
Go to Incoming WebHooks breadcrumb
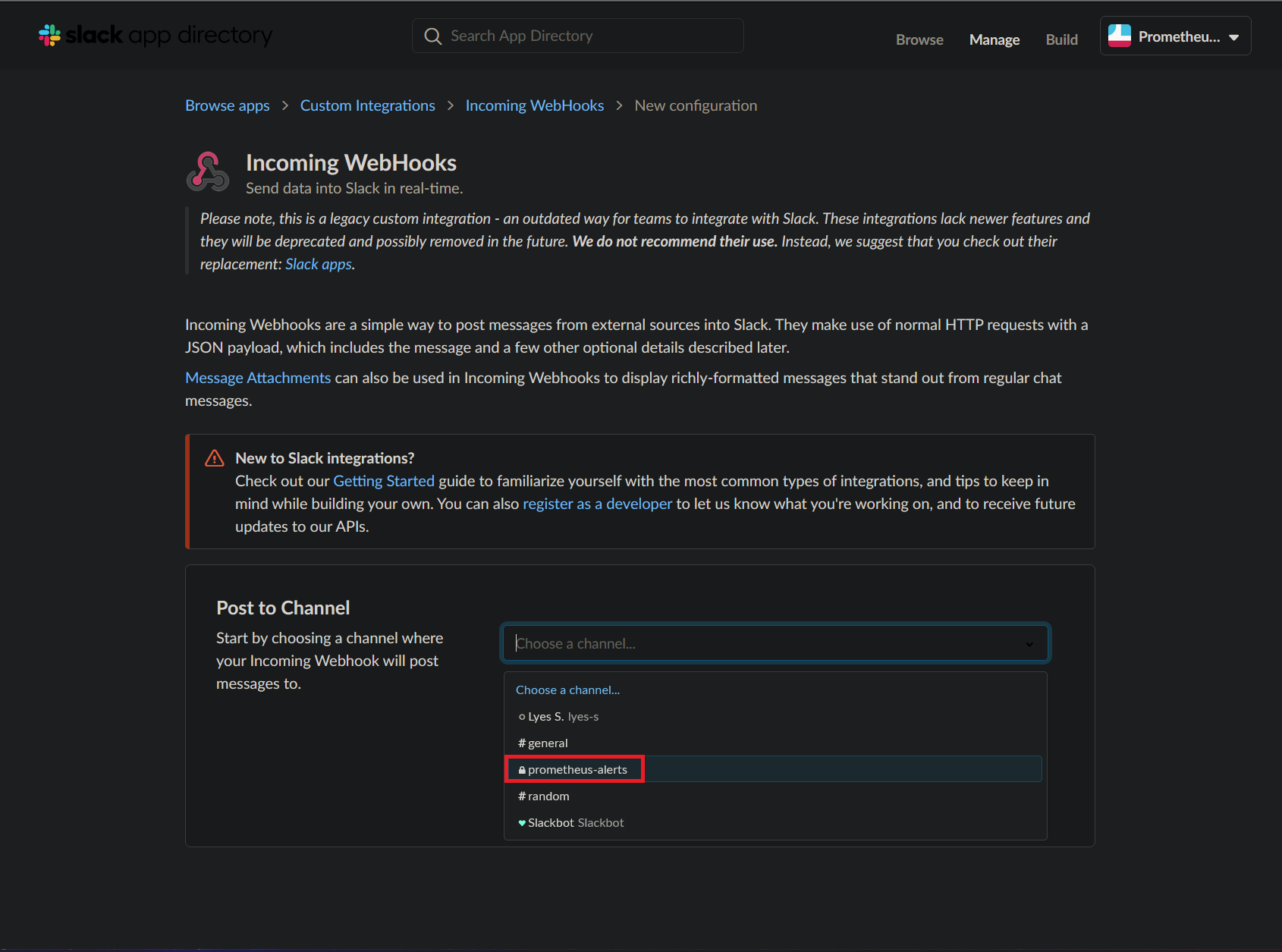point(535,105)
